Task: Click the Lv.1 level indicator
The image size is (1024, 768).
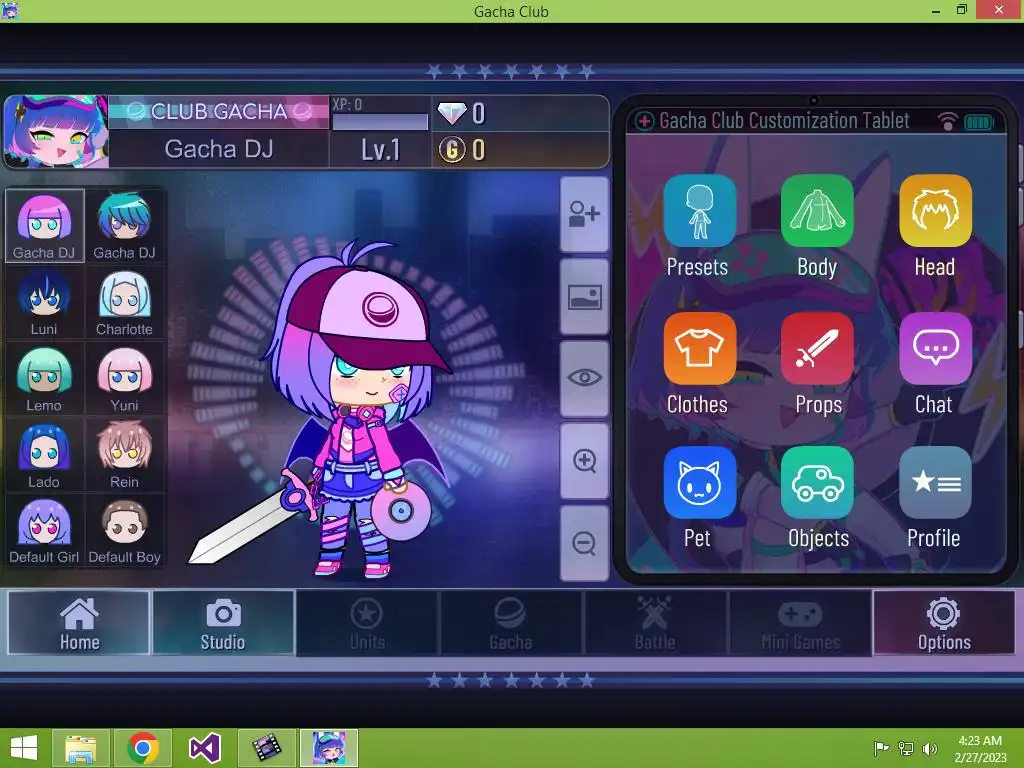Action: click(380, 150)
